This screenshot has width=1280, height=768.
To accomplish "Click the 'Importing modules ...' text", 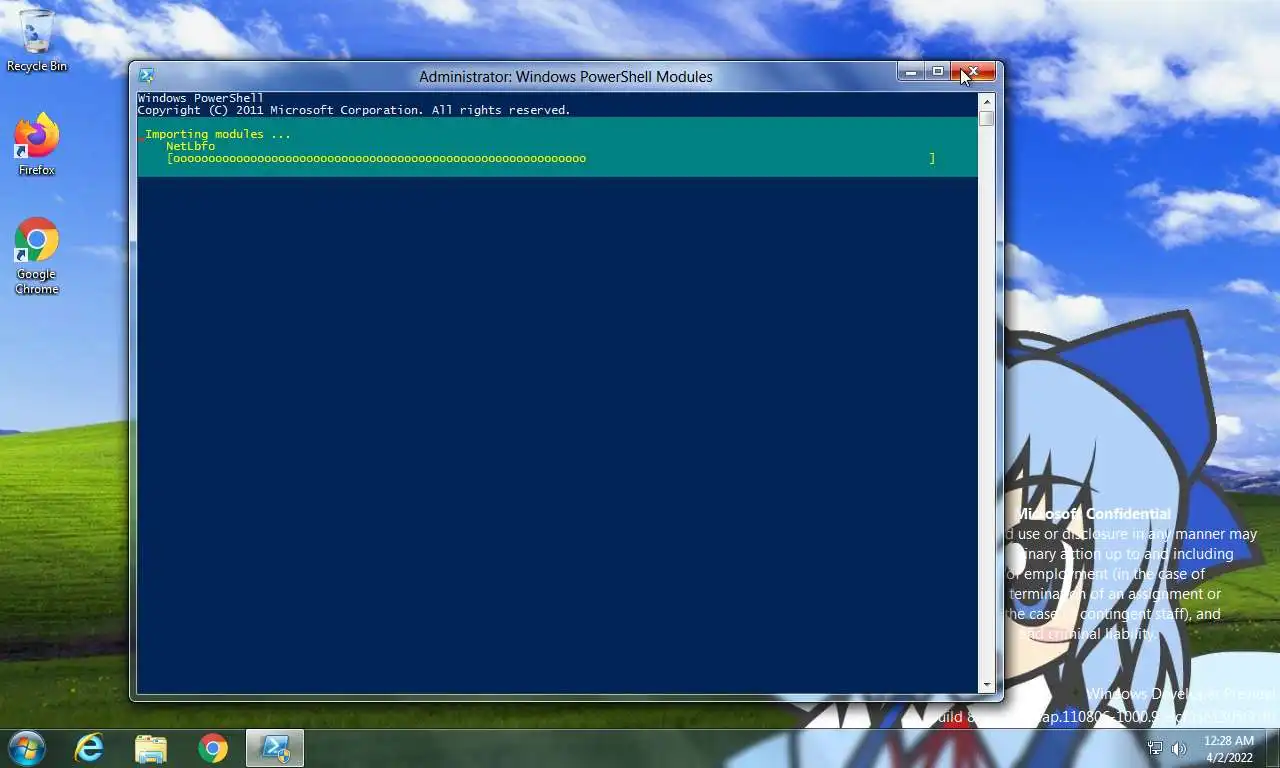I will coord(218,134).
